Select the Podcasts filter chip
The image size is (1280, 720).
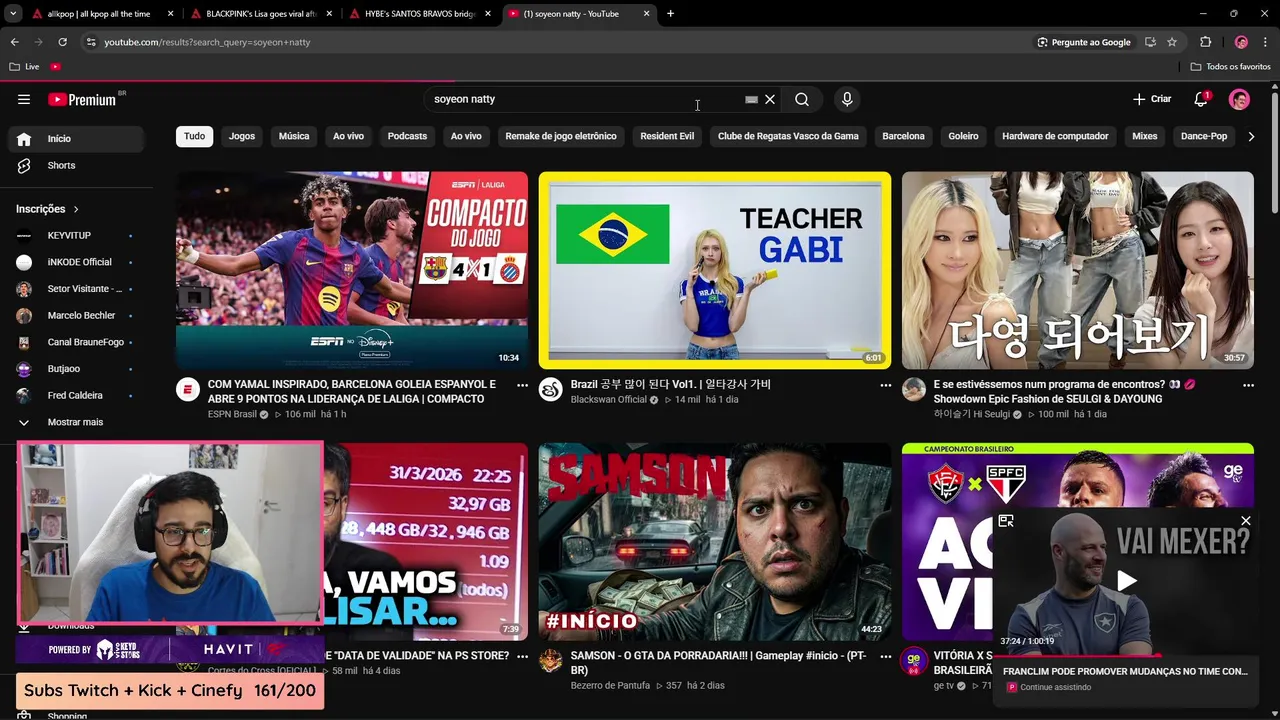tap(407, 136)
